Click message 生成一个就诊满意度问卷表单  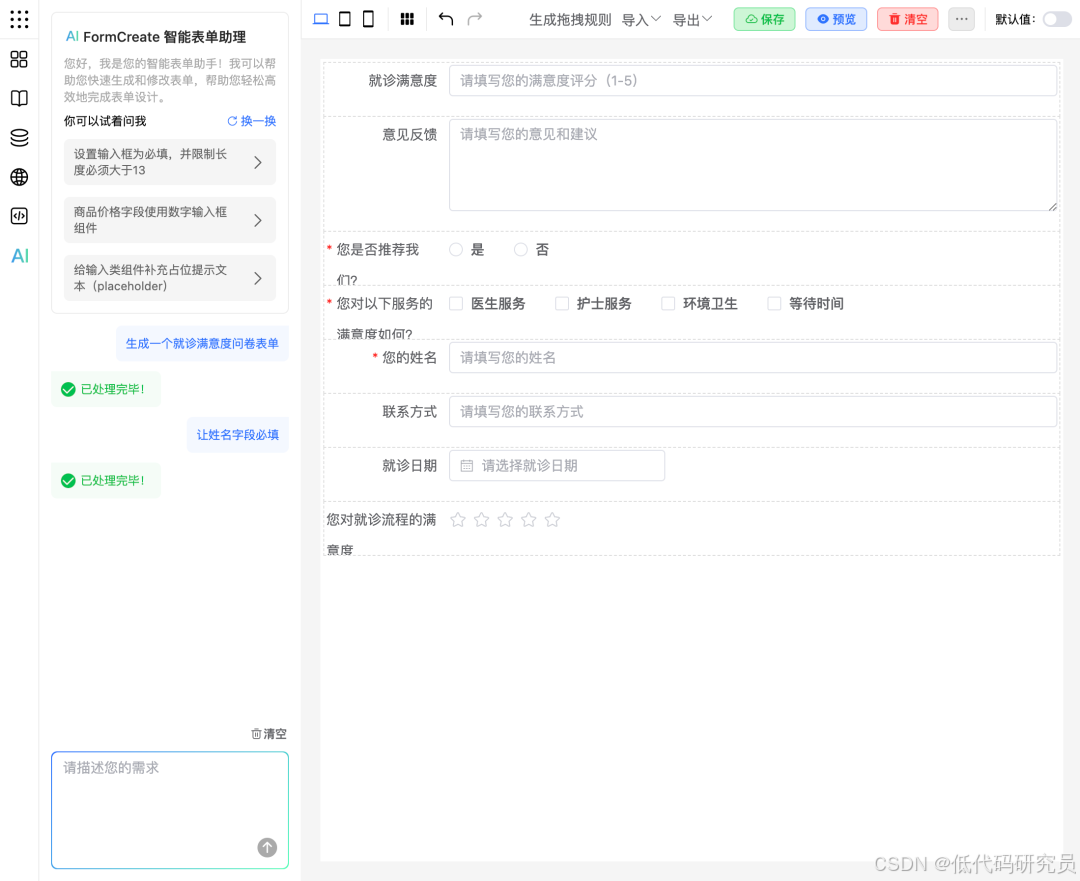[202, 344]
